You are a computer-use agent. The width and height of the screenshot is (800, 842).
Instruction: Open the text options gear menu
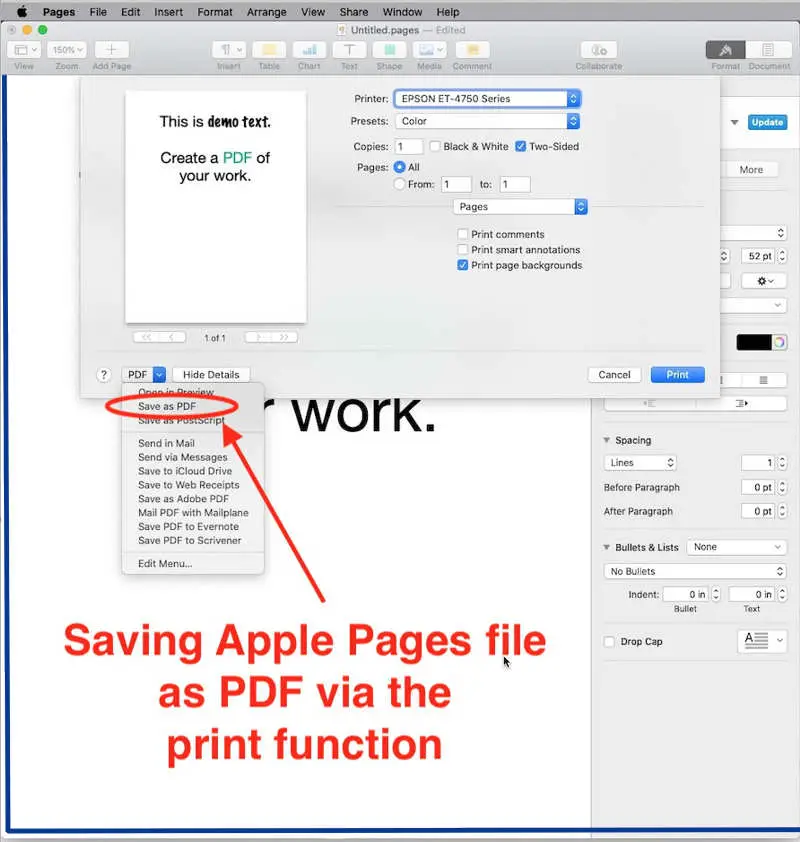pos(765,281)
